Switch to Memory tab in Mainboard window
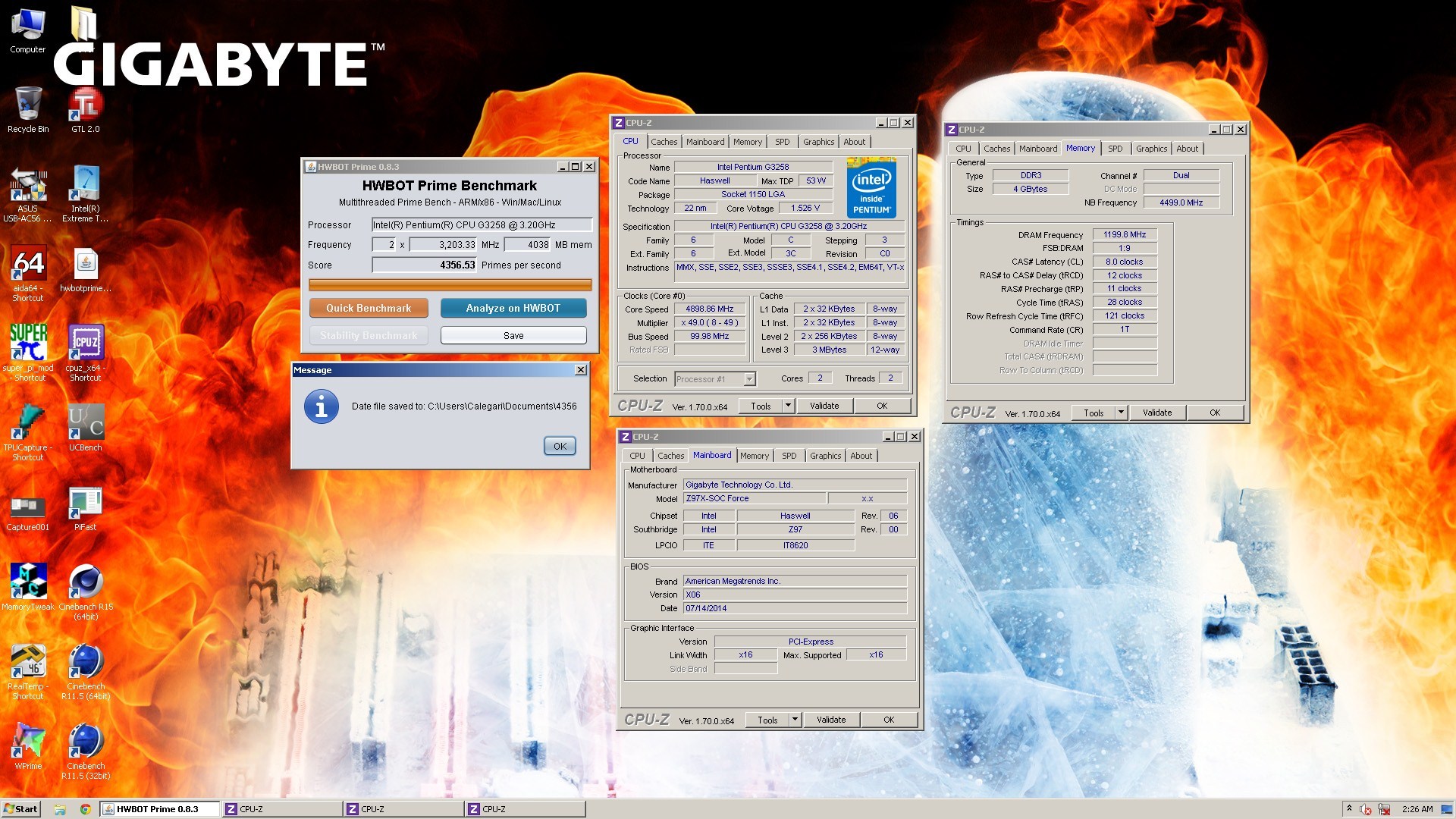 (754, 456)
